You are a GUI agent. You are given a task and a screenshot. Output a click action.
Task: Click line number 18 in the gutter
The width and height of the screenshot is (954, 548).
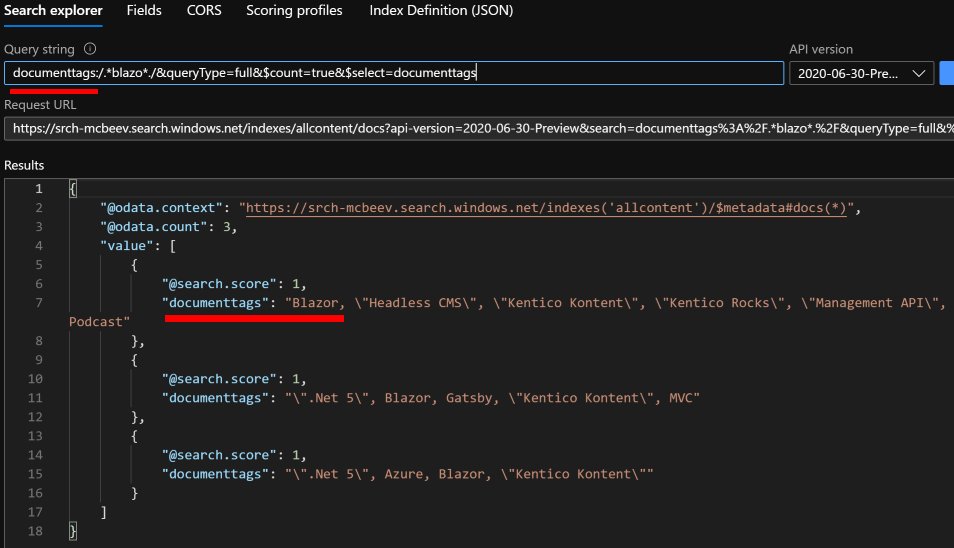35,531
